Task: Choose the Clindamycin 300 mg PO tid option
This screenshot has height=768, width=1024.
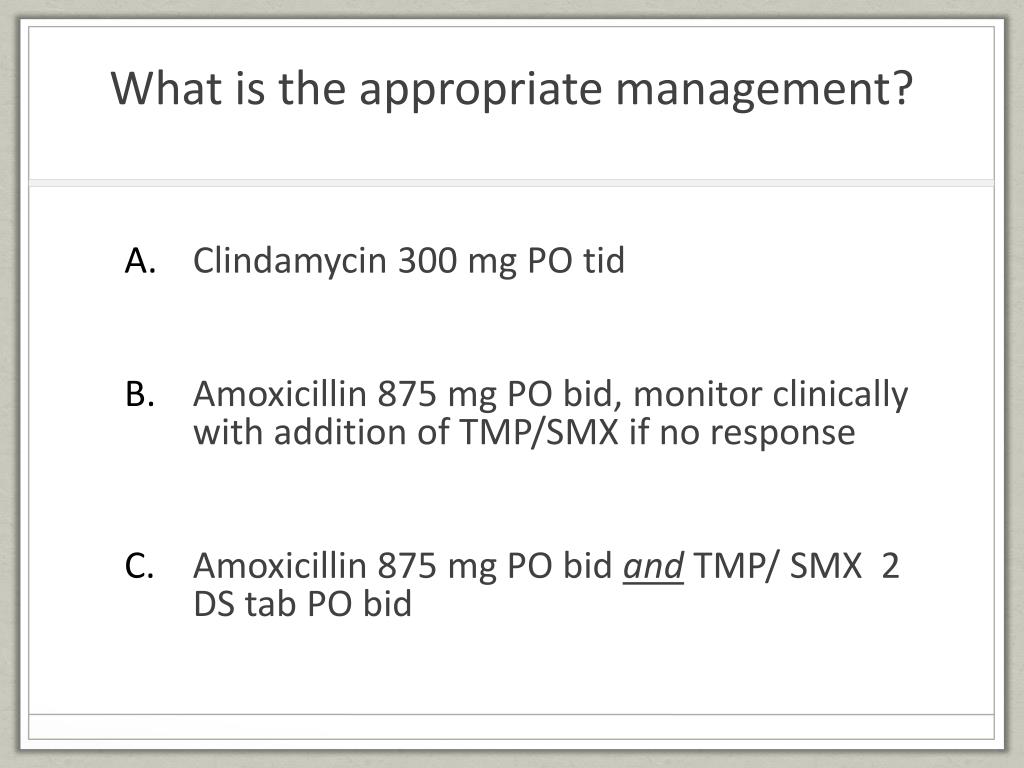Action: click(x=409, y=261)
